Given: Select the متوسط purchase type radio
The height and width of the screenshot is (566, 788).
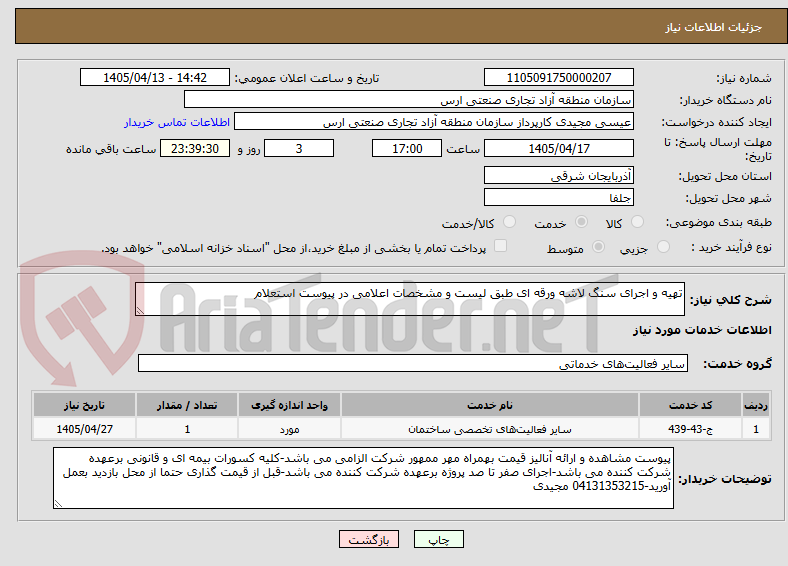Looking at the screenshot, I should tap(598, 247).
